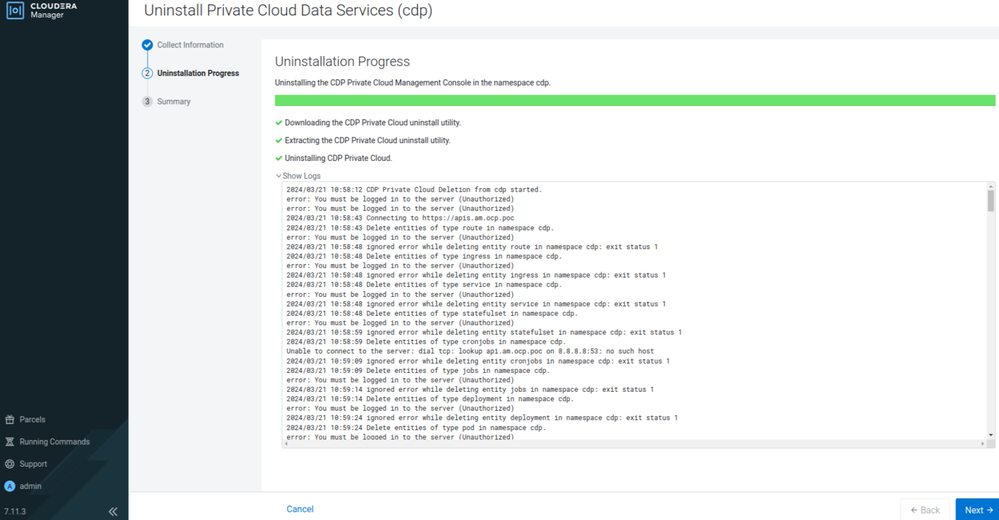Click the 'Downloading the CDP Private Cloud uninstall utility' text
999x520 pixels.
[373, 122]
